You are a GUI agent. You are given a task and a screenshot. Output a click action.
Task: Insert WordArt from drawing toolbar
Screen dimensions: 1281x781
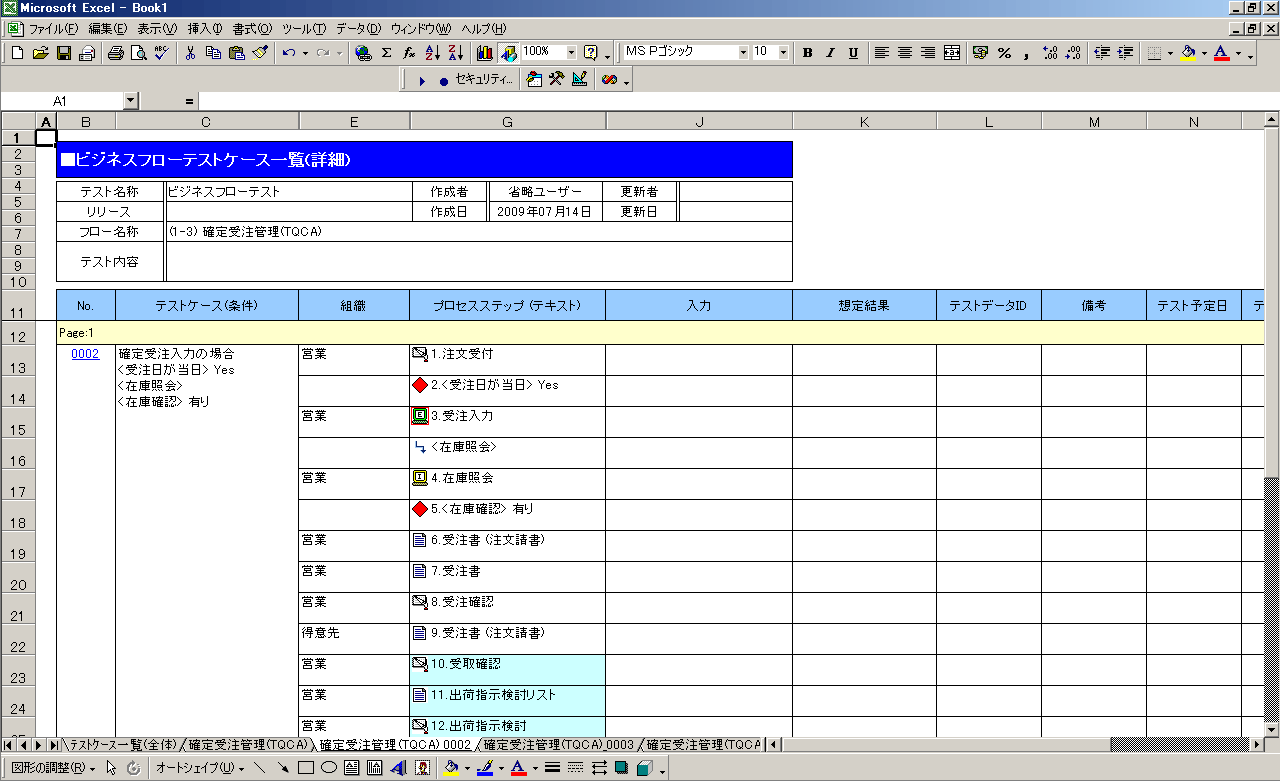398,768
